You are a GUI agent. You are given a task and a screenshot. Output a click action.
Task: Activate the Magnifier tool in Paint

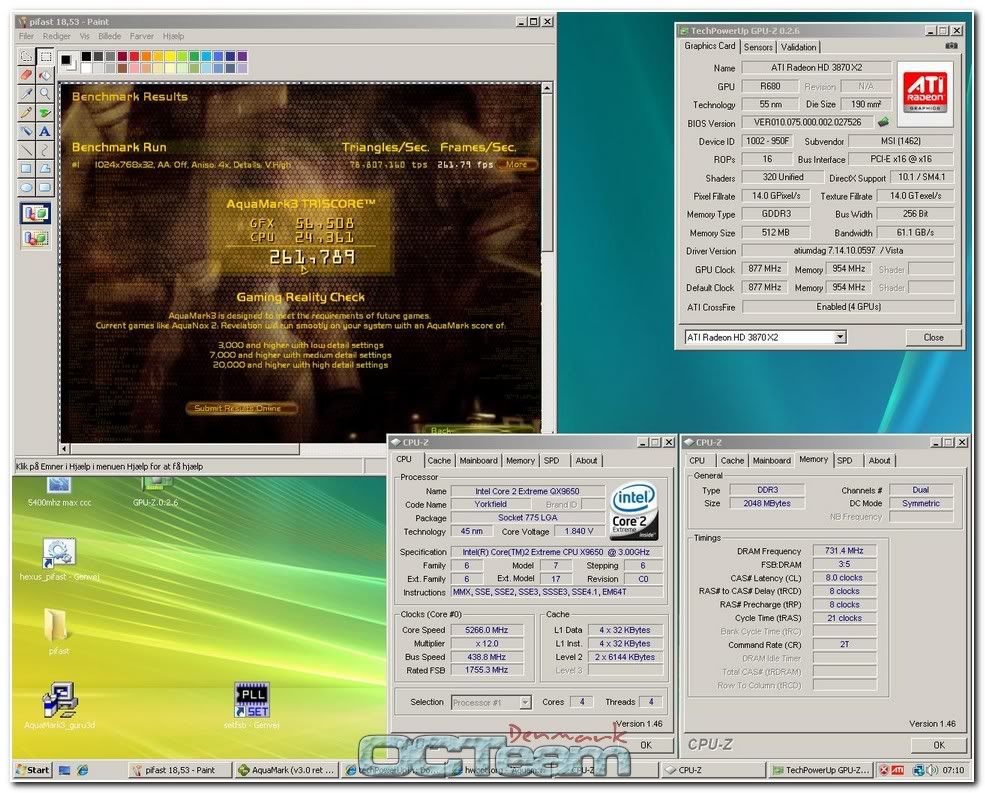pyautogui.click(x=45, y=94)
